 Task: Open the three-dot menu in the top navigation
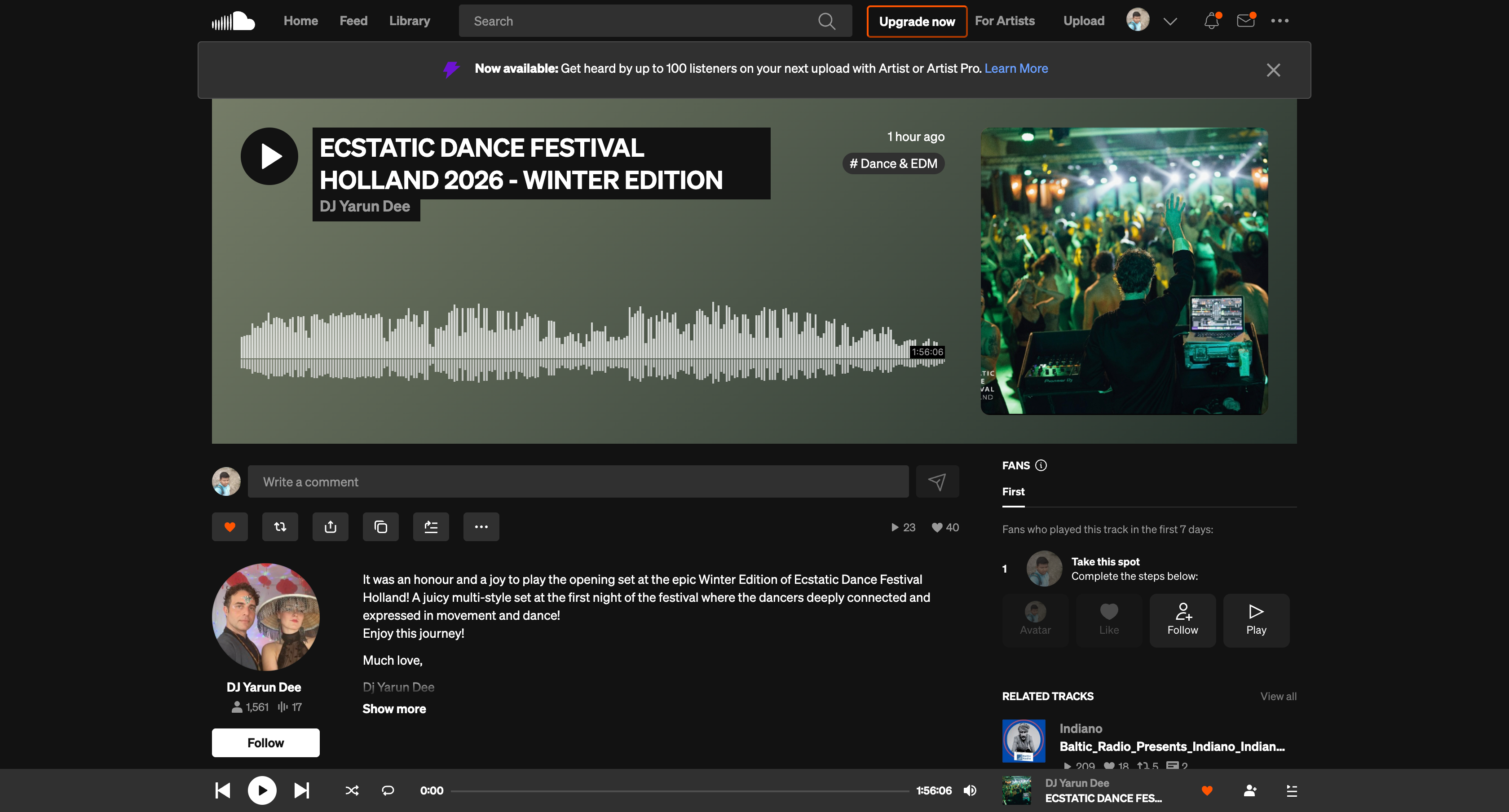click(1280, 21)
